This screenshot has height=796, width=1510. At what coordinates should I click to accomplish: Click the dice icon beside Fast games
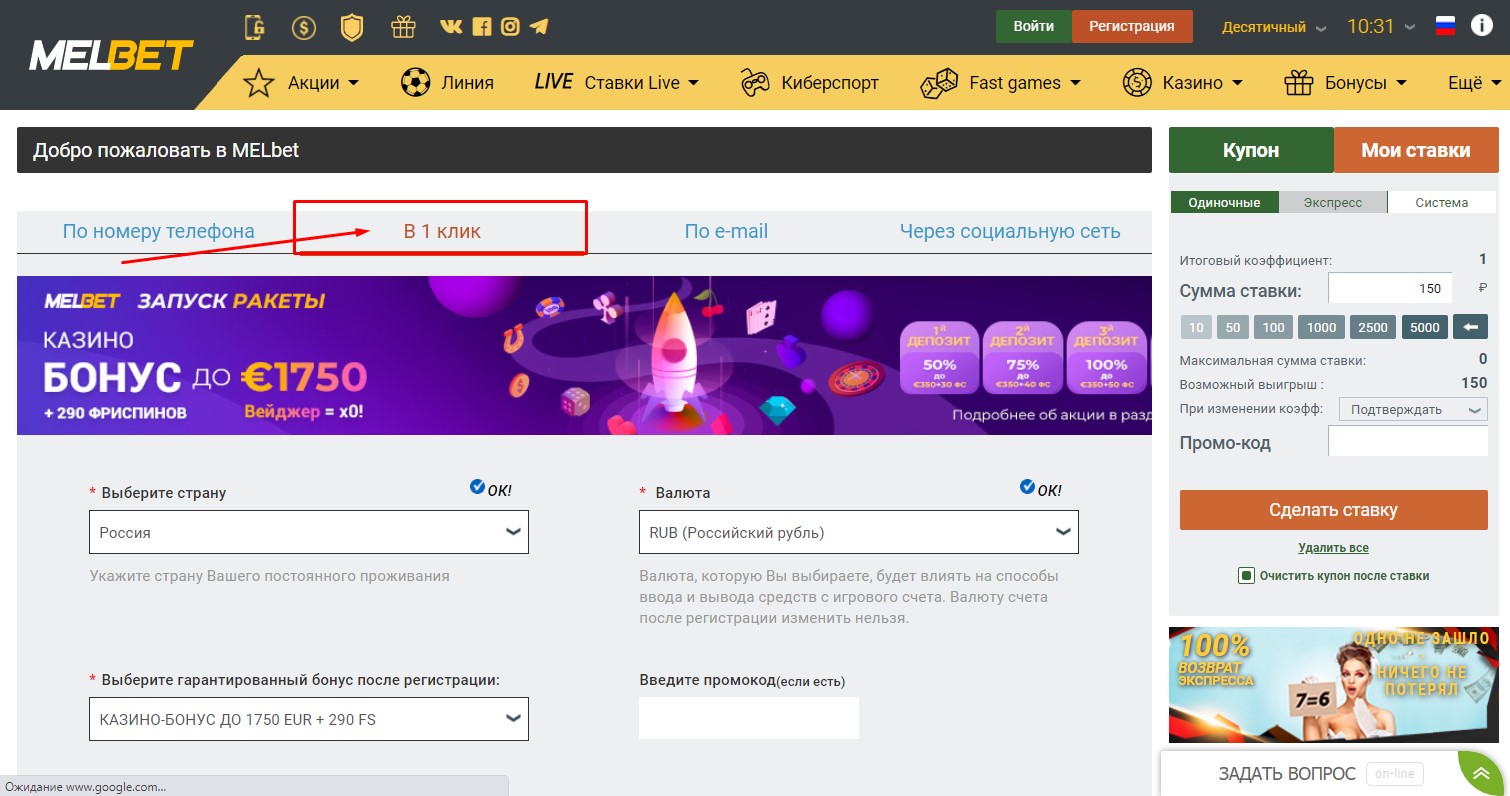click(x=940, y=83)
